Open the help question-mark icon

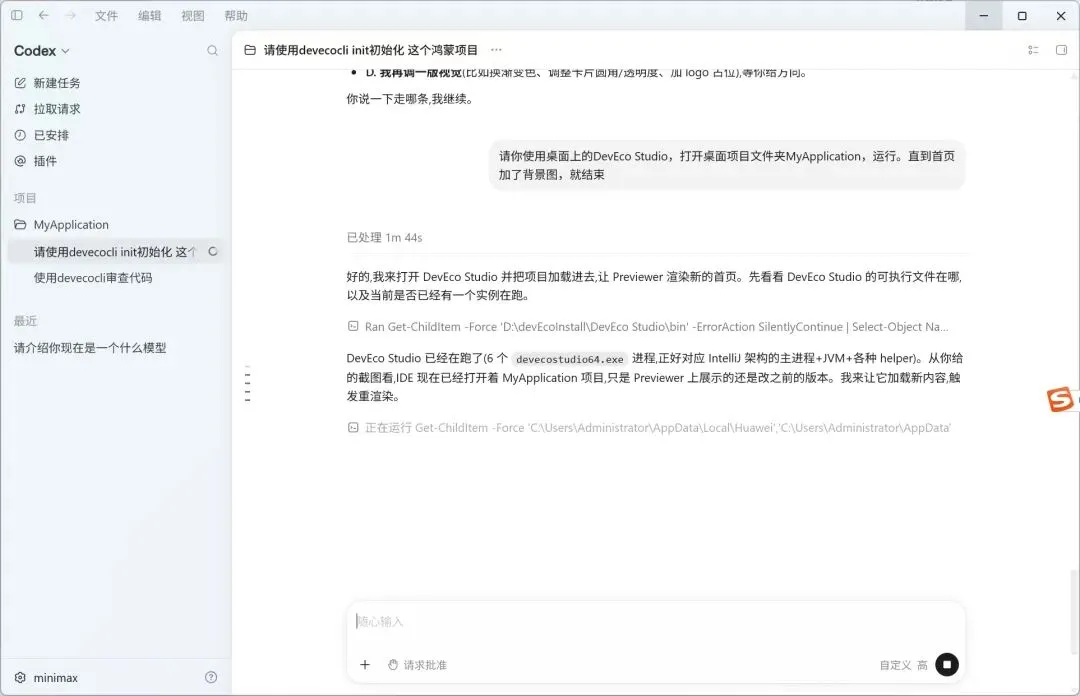click(211, 677)
